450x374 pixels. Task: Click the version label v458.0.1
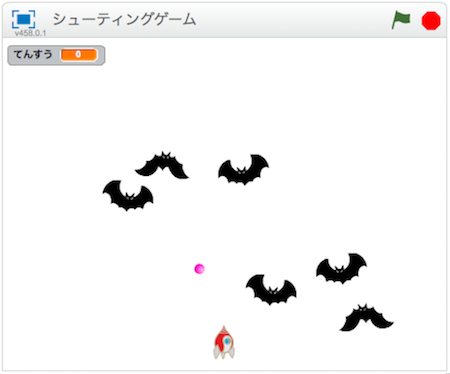point(30,33)
